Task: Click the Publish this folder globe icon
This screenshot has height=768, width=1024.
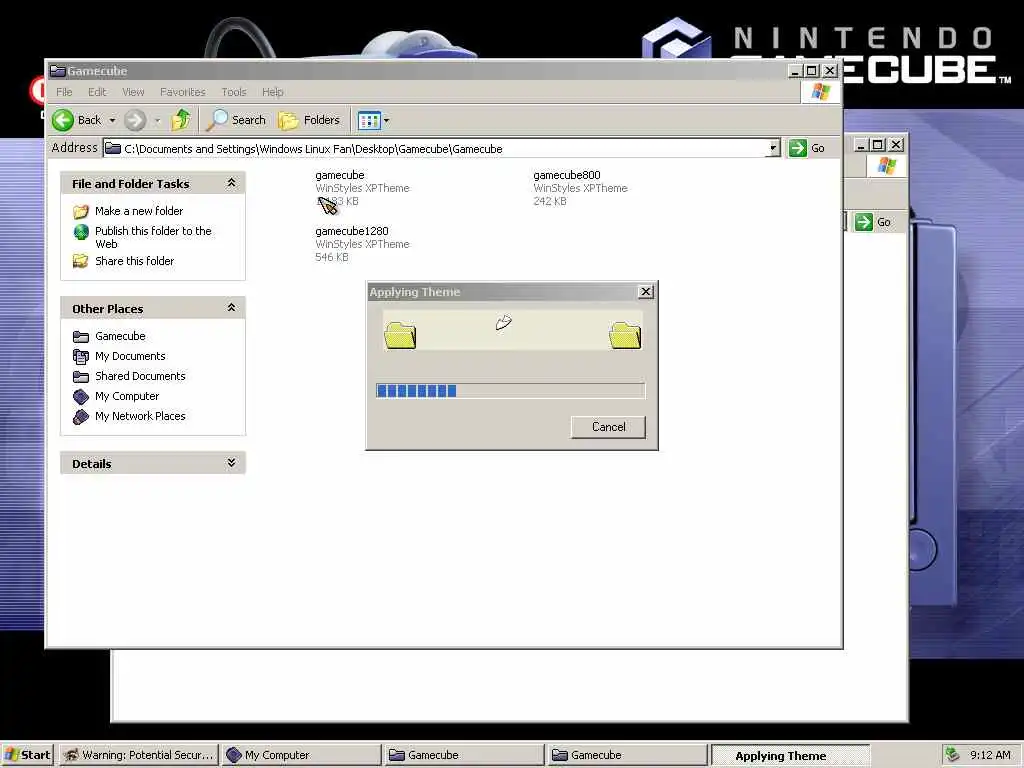Action: tap(81, 232)
